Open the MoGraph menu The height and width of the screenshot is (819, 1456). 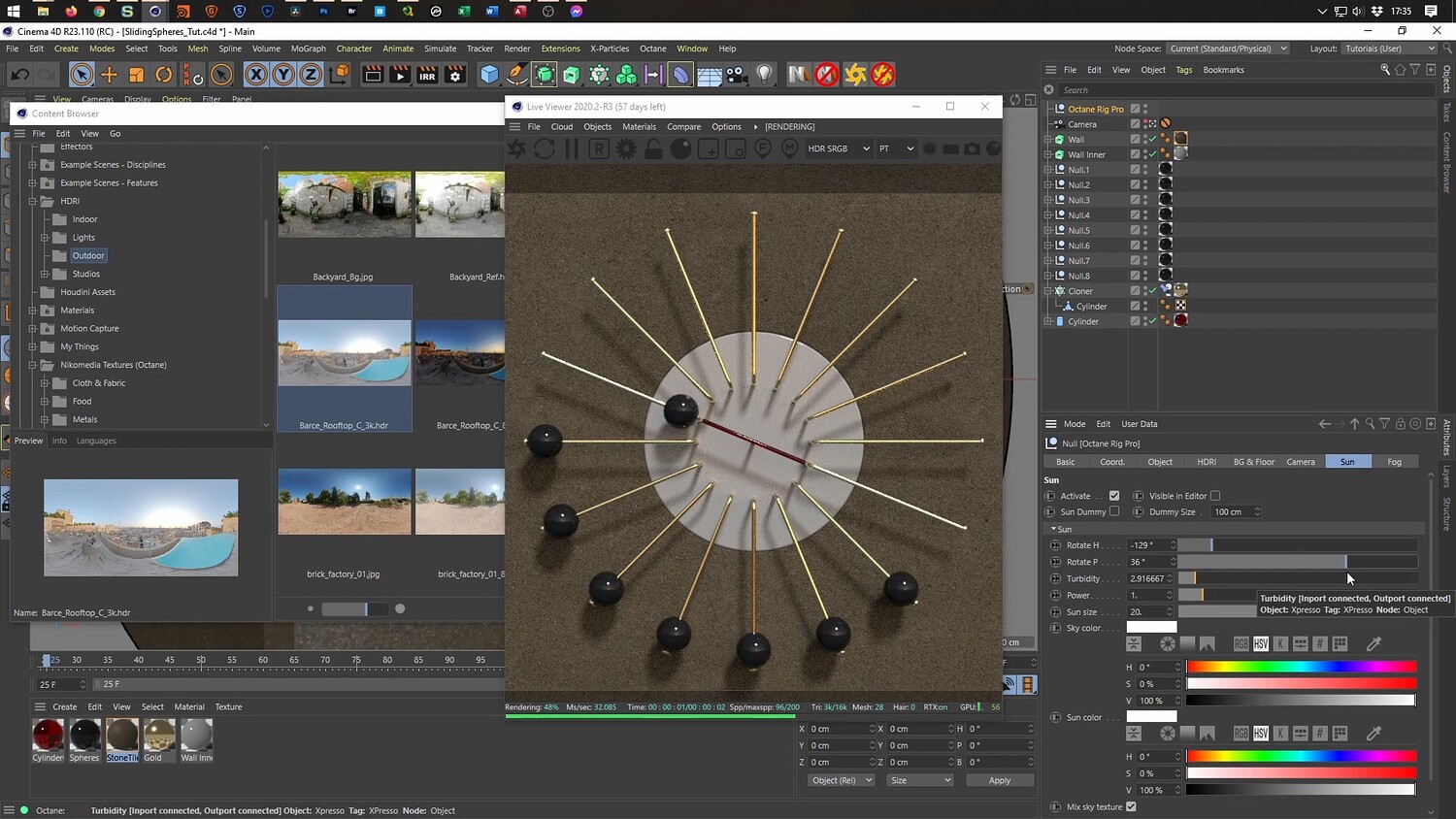pos(309,49)
